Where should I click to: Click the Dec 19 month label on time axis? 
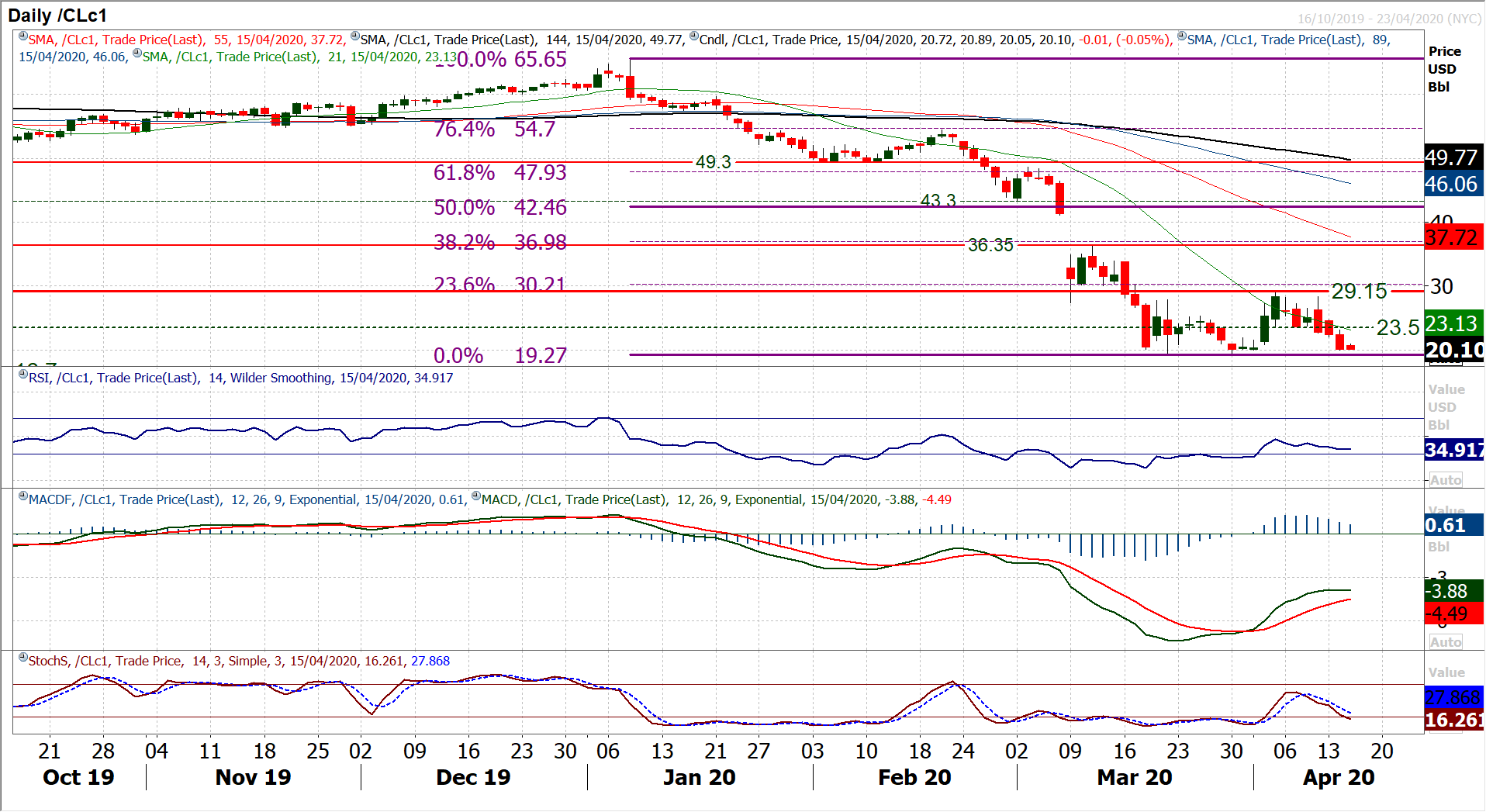tap(473, 777)
